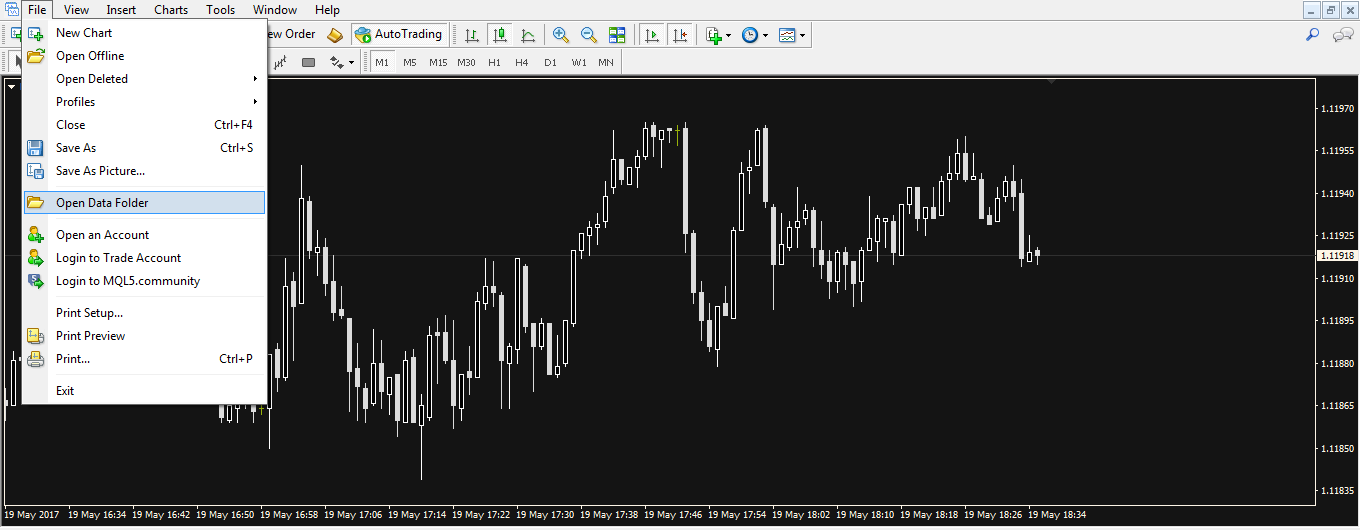1360x530 pixels.
Task: Toggle the AutoTrading button
Action: (x=398, y=35)
